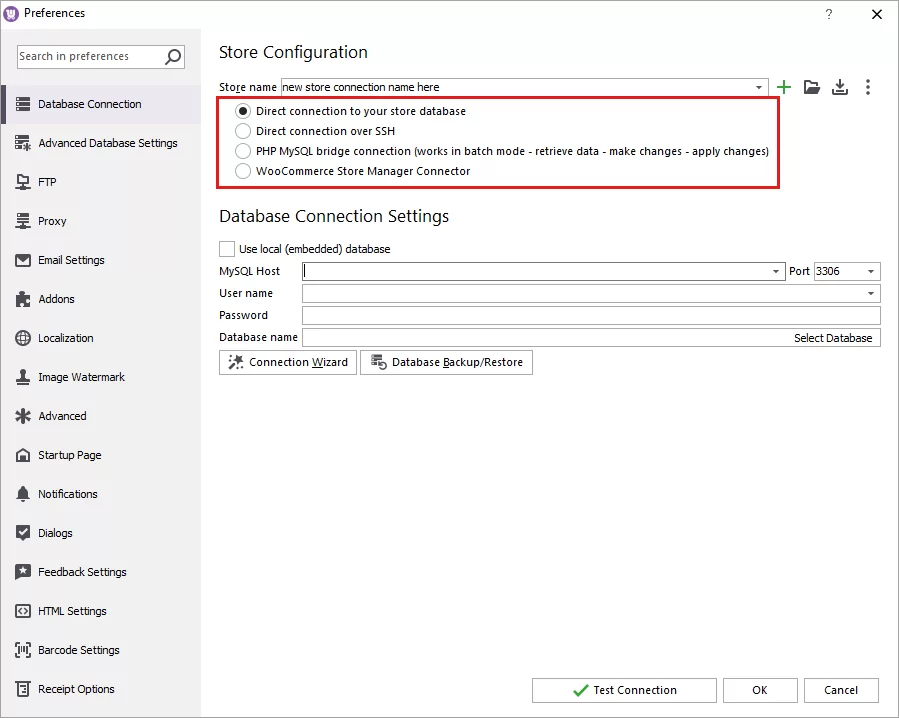This screenshot has width=899, height=718.
Task: Click the Select Database link
Action: coord(834,338)
